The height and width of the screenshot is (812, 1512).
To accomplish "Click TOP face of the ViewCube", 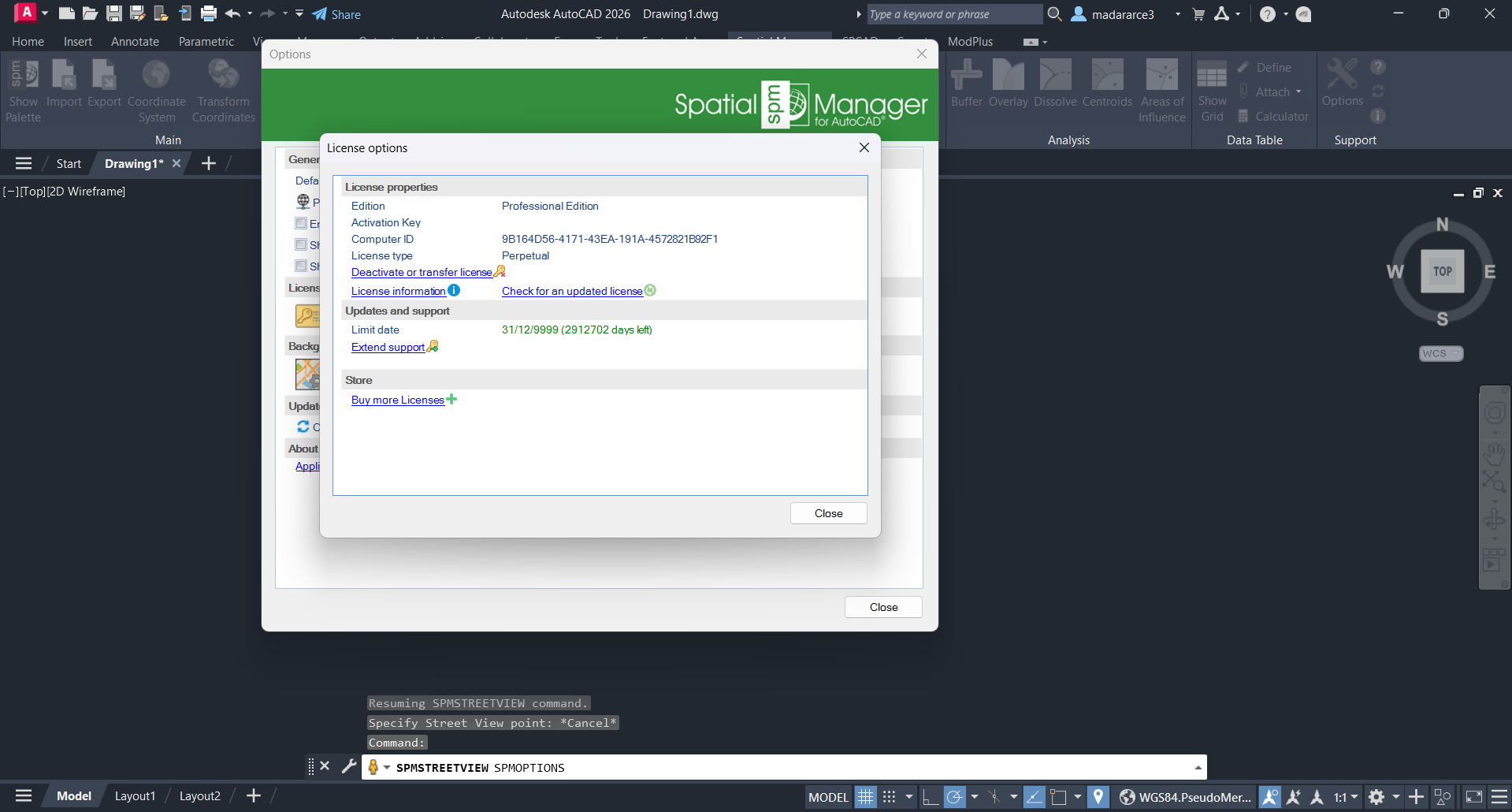I will (x=1442, y=270).
